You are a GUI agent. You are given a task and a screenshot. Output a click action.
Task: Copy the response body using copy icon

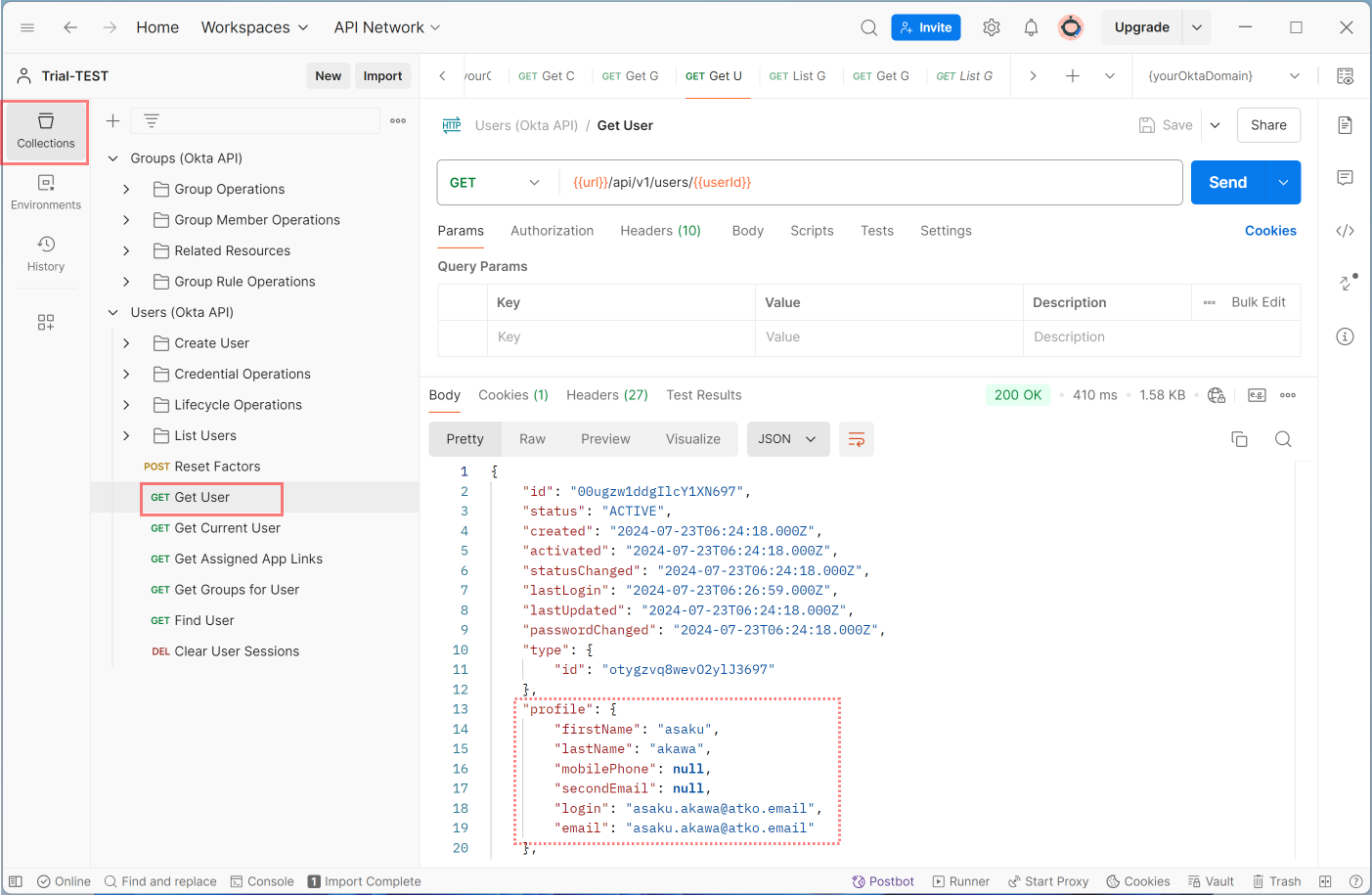tap(1239, 439)
